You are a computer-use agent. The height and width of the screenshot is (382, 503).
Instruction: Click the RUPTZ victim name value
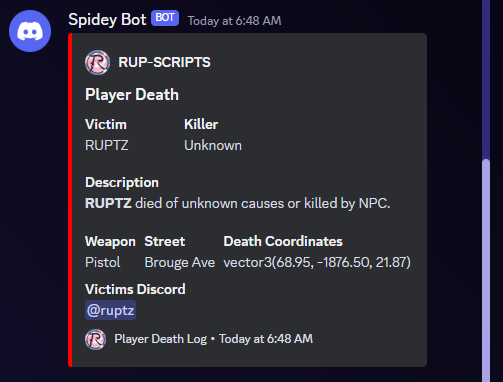click(x=107, y=145)
